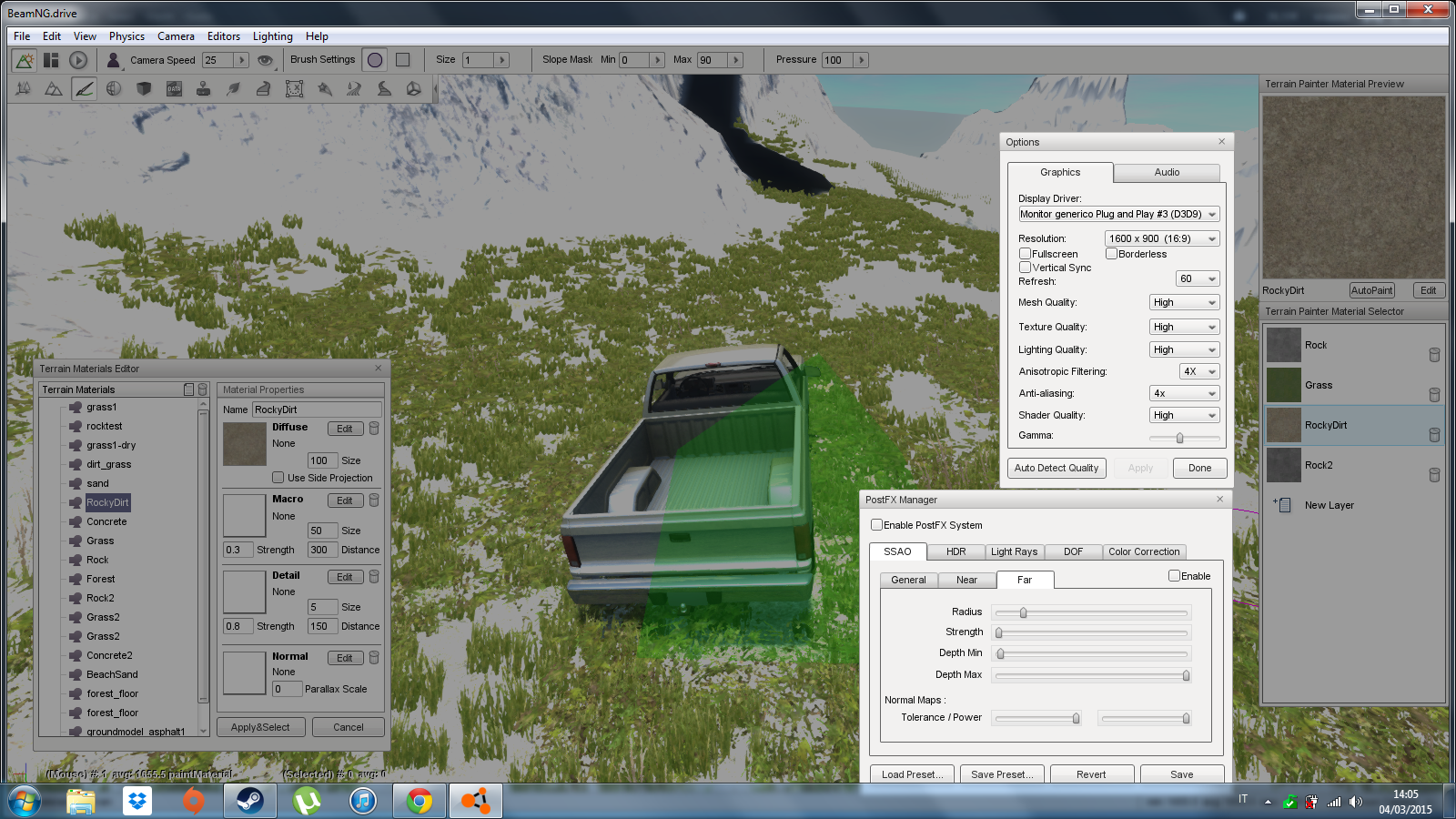The width and height of the screenshot is (1456, 819).
Task: Open the Editors menu
Action: pyautogui.click(x=224, y=36)
